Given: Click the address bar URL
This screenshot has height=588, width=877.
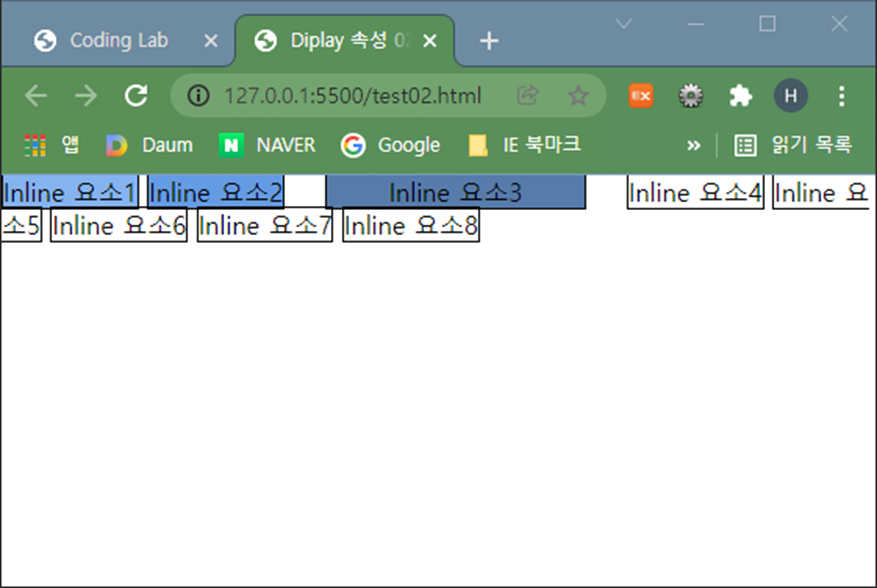Looking at the screenshot, I should click(x=352, y=96).
